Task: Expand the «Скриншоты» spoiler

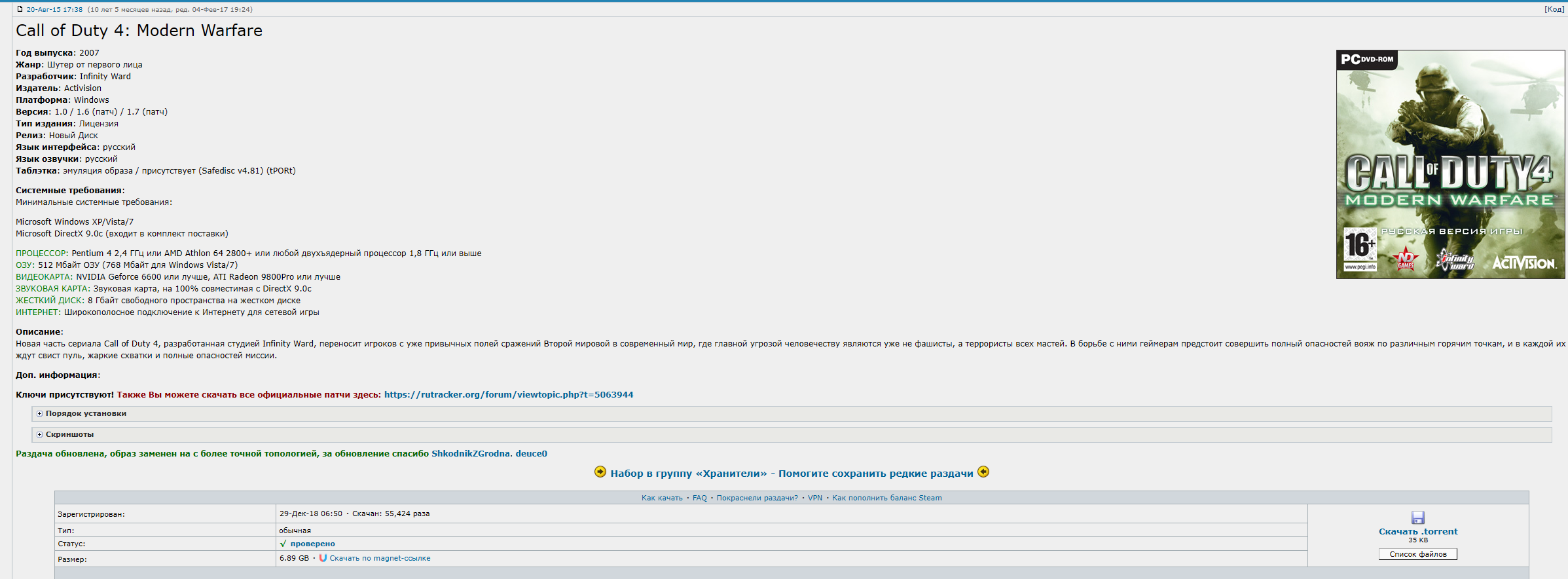Action: [792, 435]
